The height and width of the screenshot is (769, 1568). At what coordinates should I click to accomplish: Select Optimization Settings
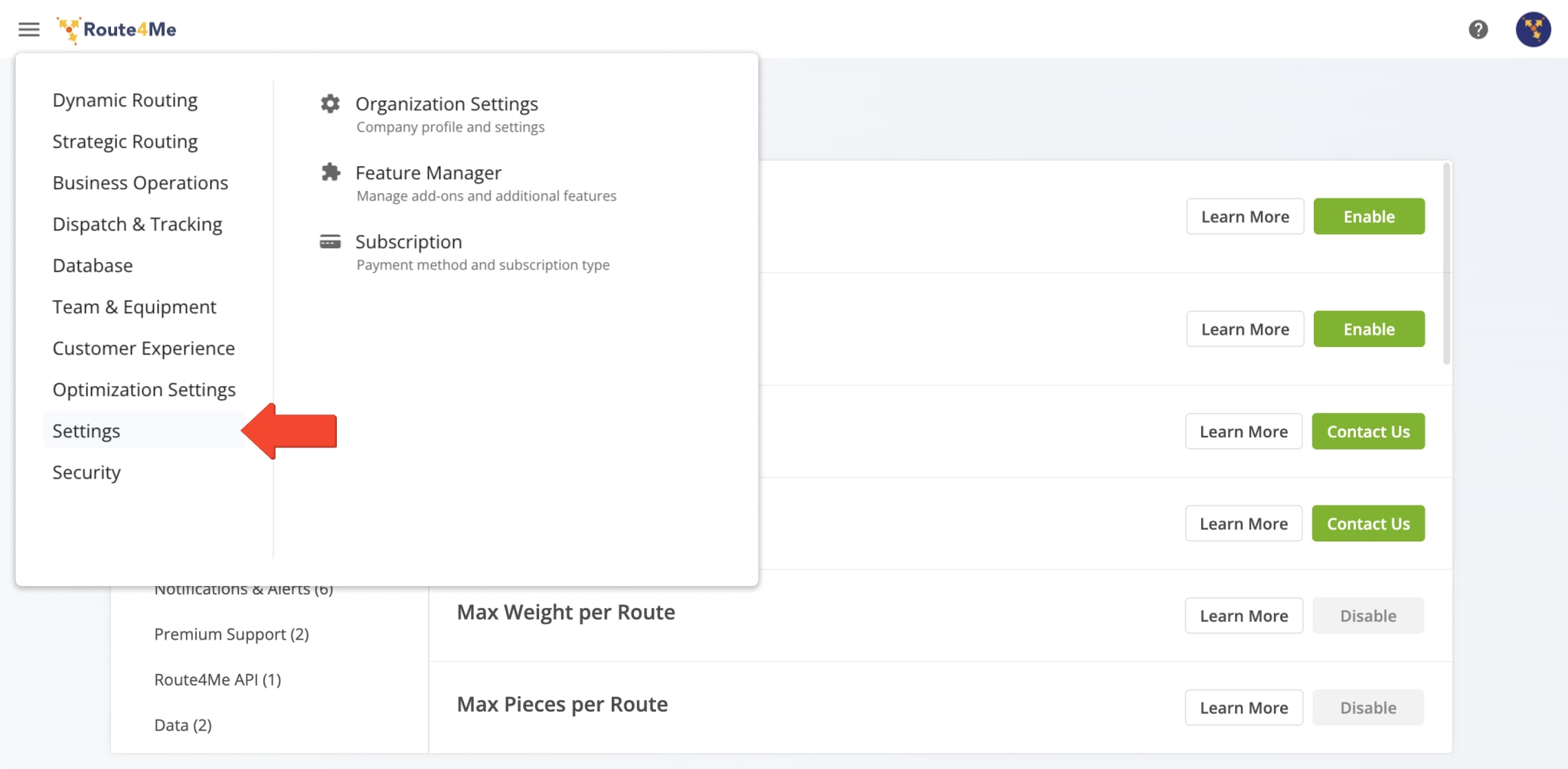144,389
